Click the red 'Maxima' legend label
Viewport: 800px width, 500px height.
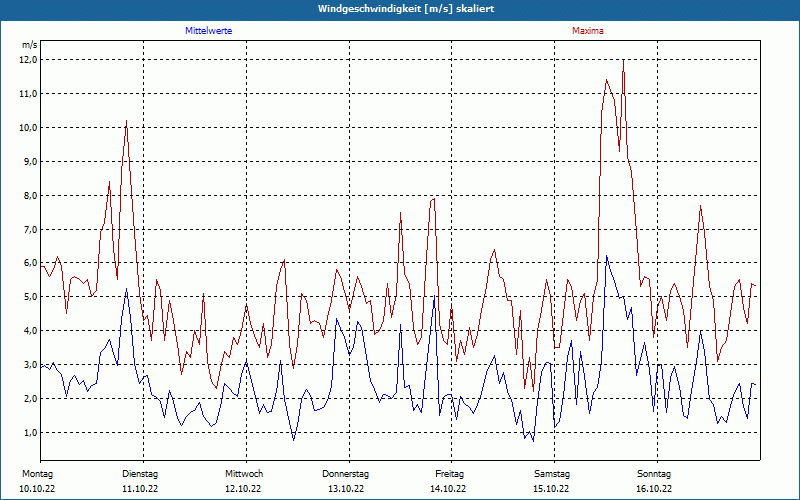click(588, 31)
